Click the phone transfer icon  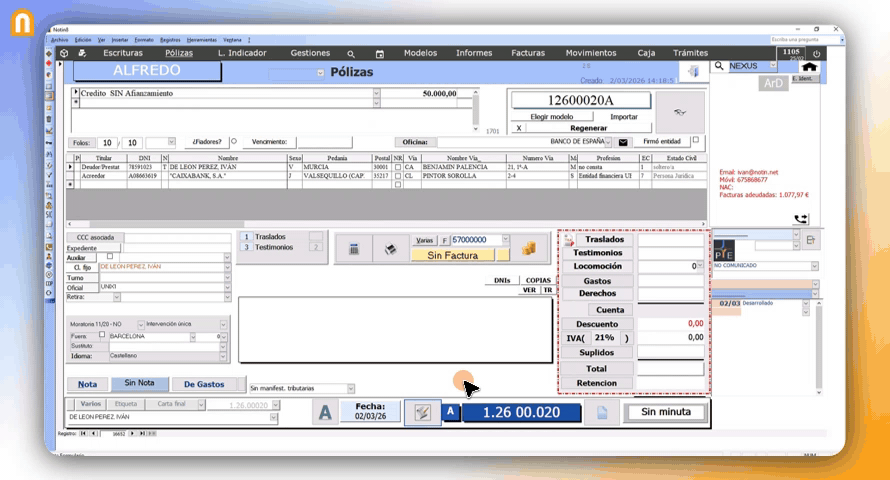[801, 217]
